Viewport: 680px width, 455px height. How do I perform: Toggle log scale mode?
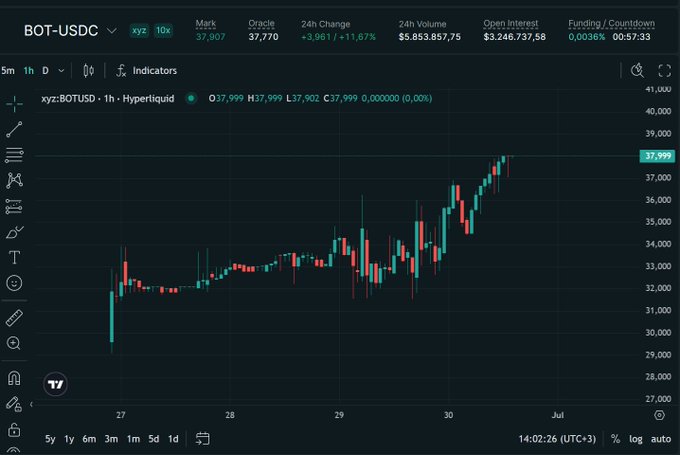636,439
